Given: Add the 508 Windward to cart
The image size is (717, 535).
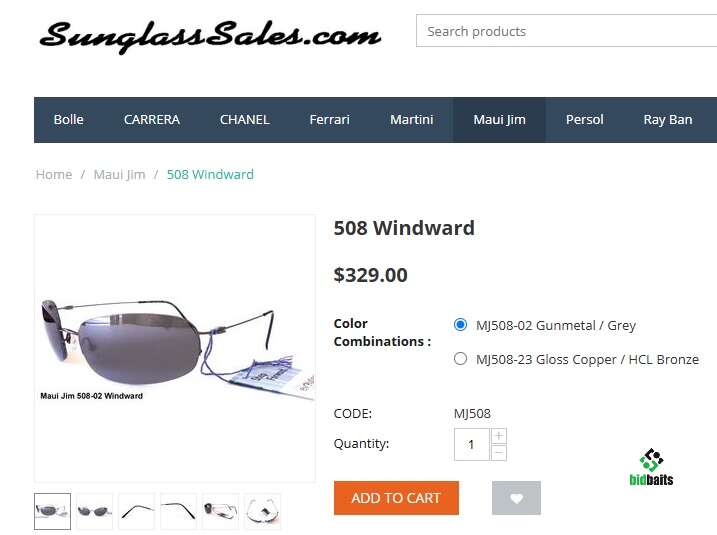Looking at the screenshot, I should click(x=396, y=498).
